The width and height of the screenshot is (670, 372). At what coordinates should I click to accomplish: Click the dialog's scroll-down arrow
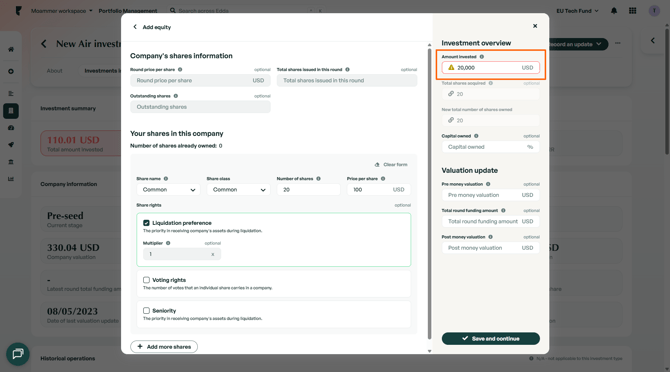point(429,351)
